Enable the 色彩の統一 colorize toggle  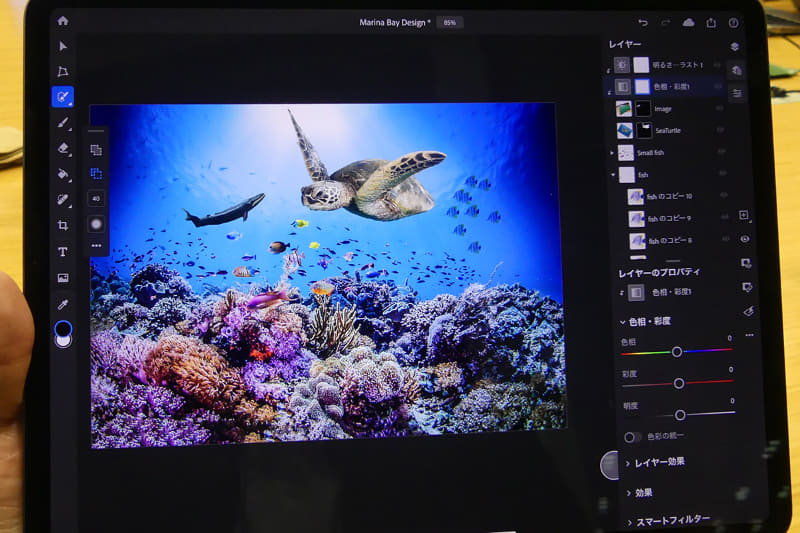click(x=633, y=437)
